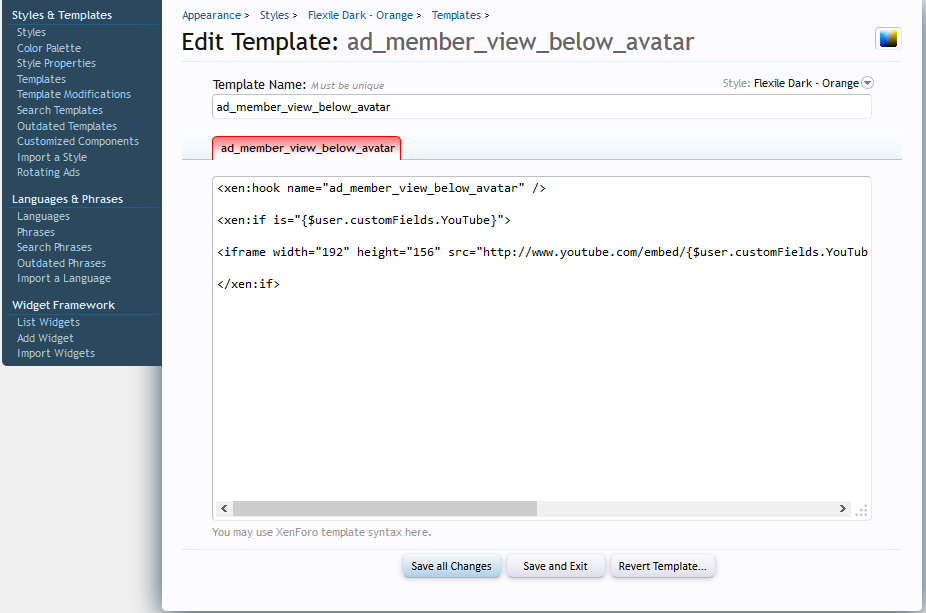Select the ad_member_view_below_avatar tab
The image size is (926, 613).
click(x=307, y=148)
